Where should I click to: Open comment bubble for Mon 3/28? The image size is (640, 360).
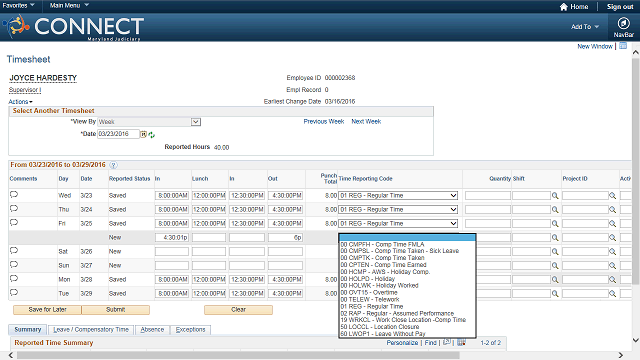click(x=14, y=279)
